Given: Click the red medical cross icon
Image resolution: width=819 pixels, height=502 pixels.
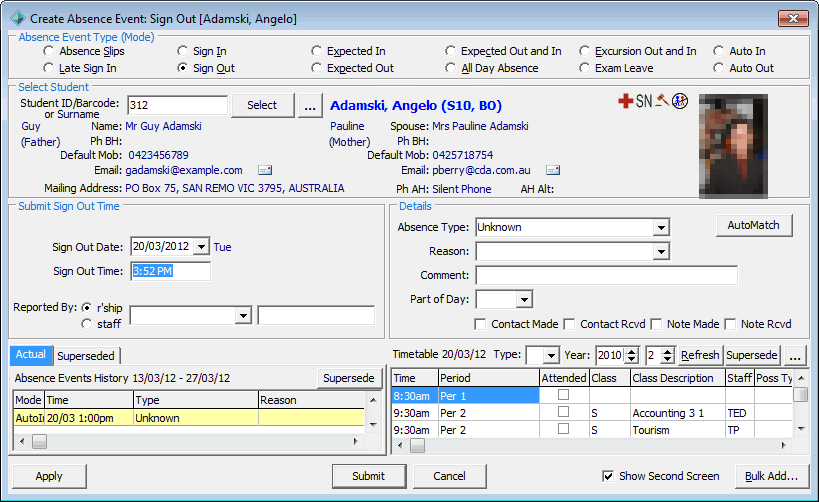Looking at the screenshot, I should pyautogui.click(x=625, y=100).
